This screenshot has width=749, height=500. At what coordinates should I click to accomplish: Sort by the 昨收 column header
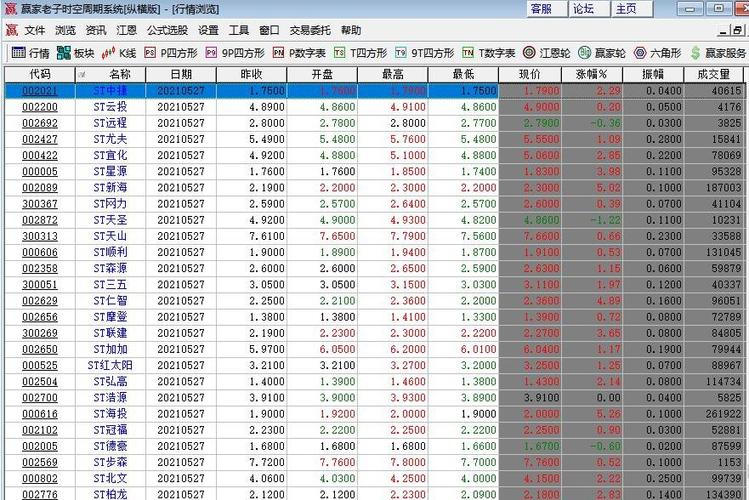[251, 74]
